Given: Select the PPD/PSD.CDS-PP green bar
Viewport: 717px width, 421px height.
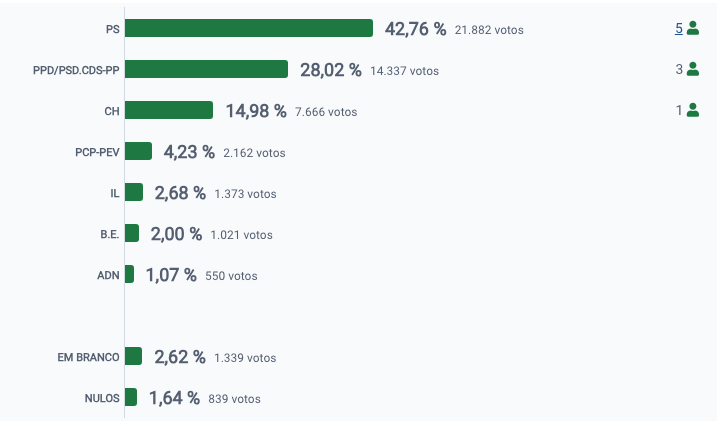Looking at the screenshot, I should [206, 70].
